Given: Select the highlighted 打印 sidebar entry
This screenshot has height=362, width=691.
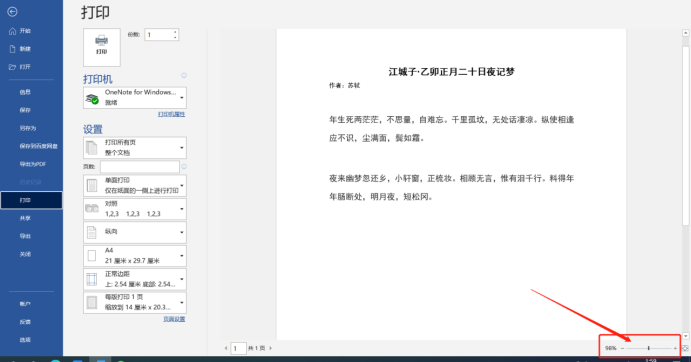Looking at the screenshot, I should 31,200.
